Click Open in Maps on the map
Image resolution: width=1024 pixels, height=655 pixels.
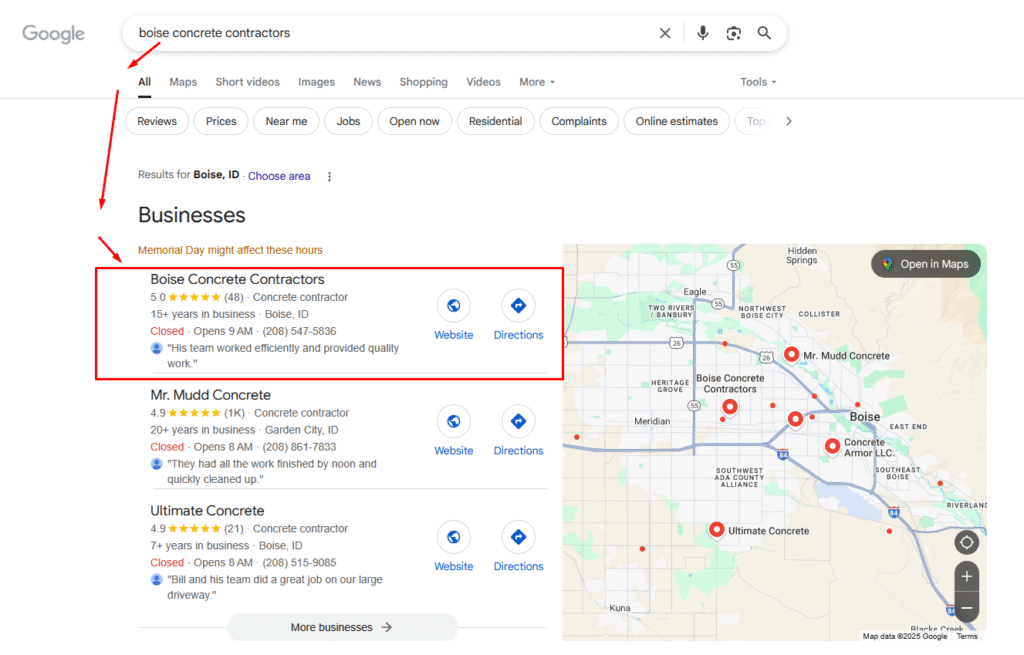(x=926, y=264)
